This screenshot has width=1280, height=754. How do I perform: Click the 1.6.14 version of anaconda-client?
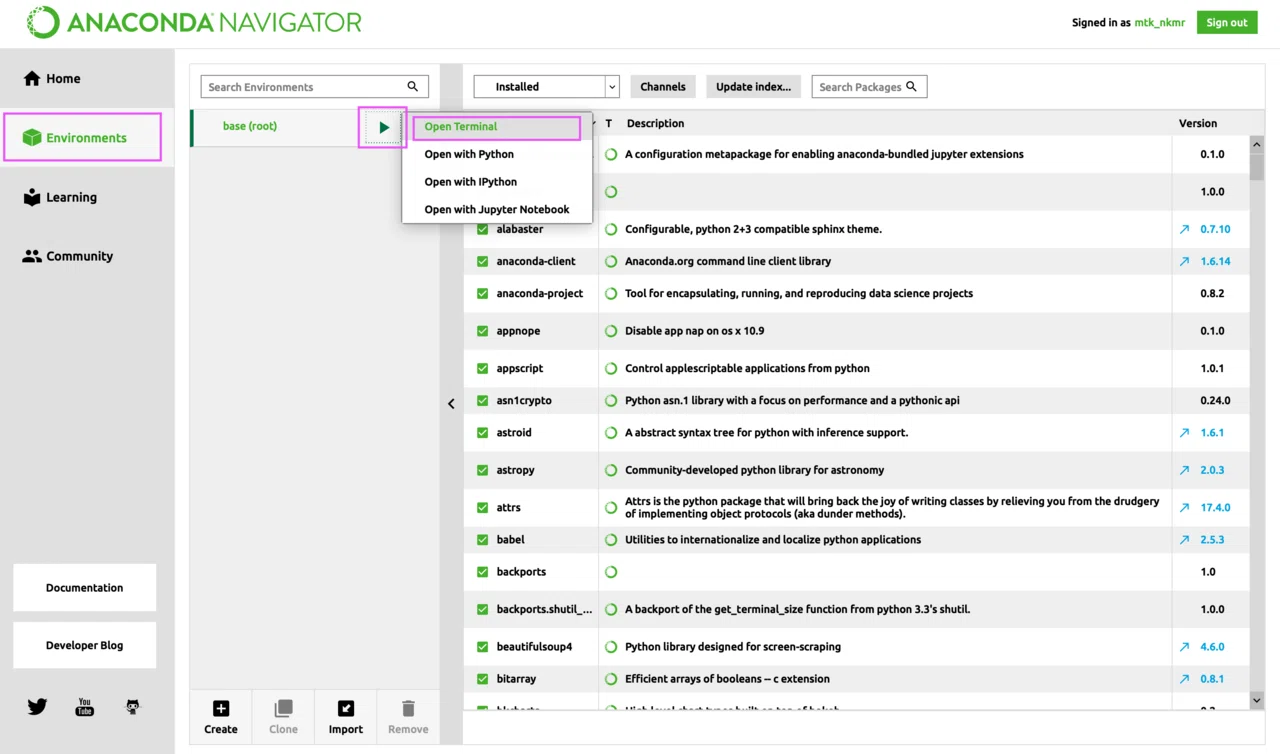pyautogui.click(x=1215, y=261)
